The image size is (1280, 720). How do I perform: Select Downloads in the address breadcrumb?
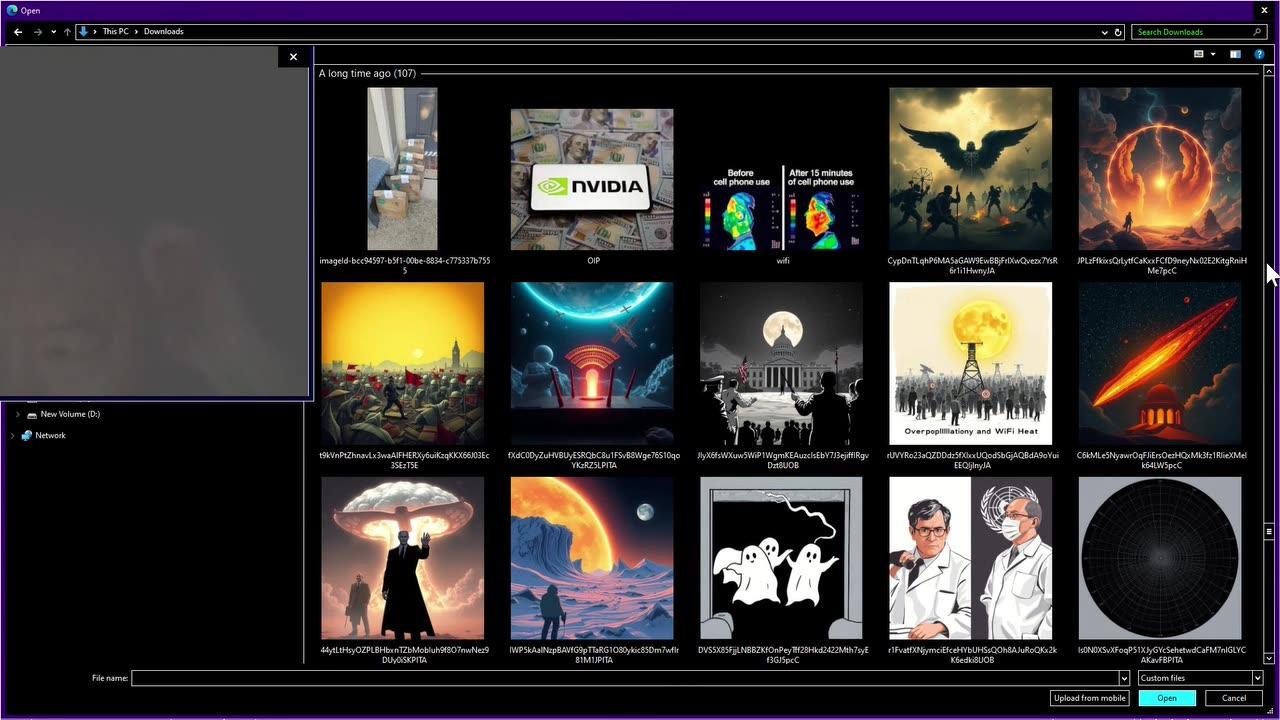pyautogui.click(x=163, y=32)
